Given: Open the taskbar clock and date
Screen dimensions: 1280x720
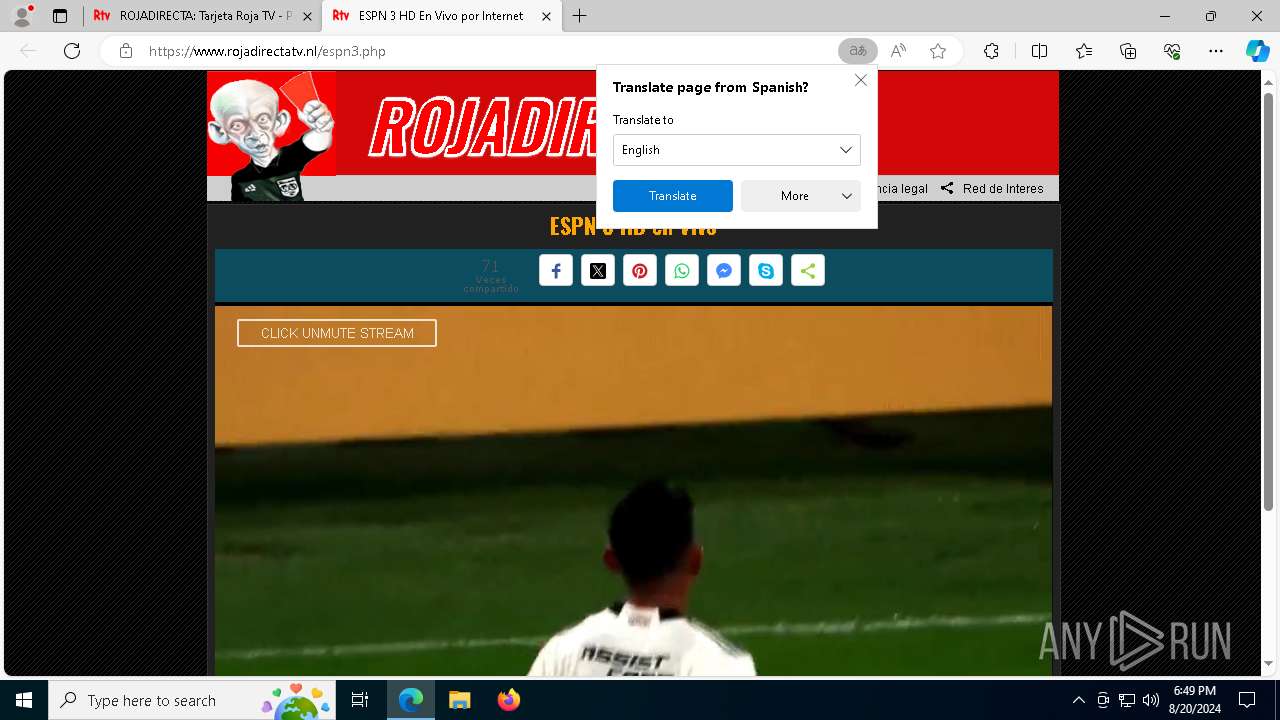Looking at the screenshot, I should (x=1194, y=700).
